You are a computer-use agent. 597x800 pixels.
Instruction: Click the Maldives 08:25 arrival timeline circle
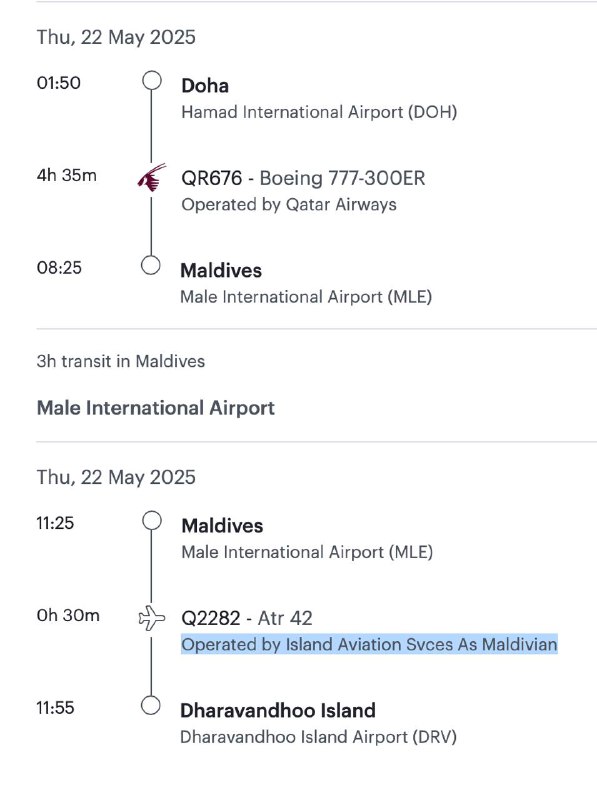pyautogui.click(x=151, y=265)
